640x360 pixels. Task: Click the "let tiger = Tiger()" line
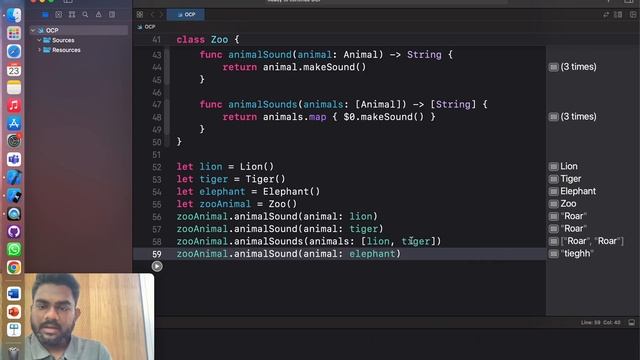231,179
